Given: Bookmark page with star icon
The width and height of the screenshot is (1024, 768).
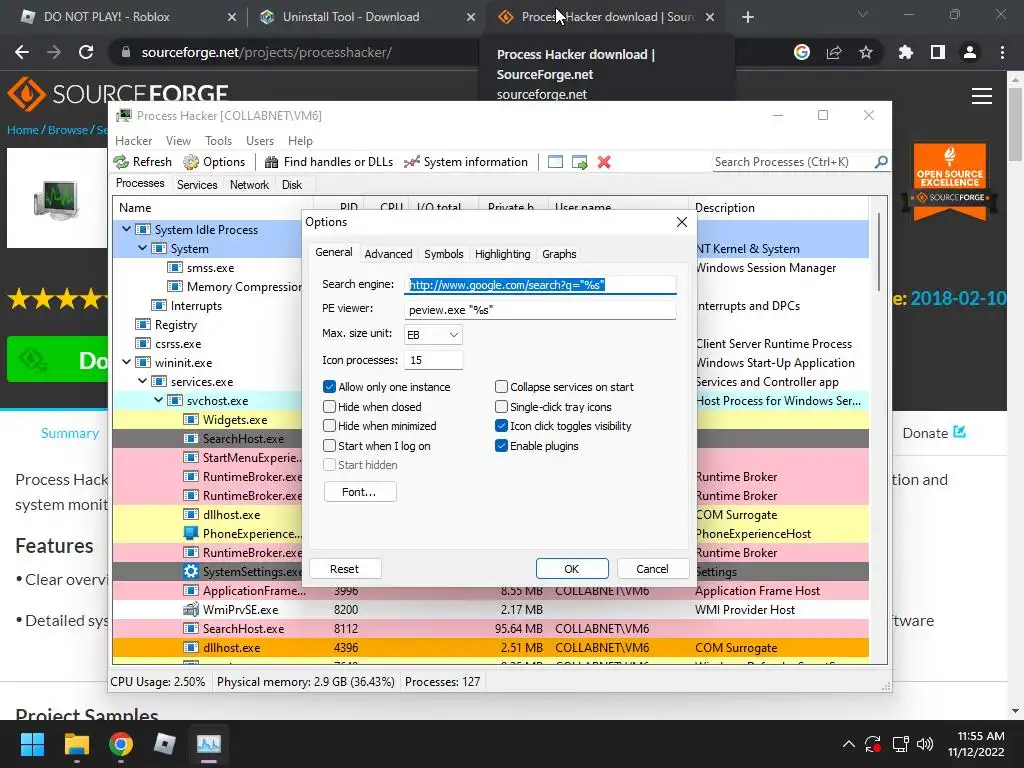Looking at the screenshot, I should (x=866, y=52).
